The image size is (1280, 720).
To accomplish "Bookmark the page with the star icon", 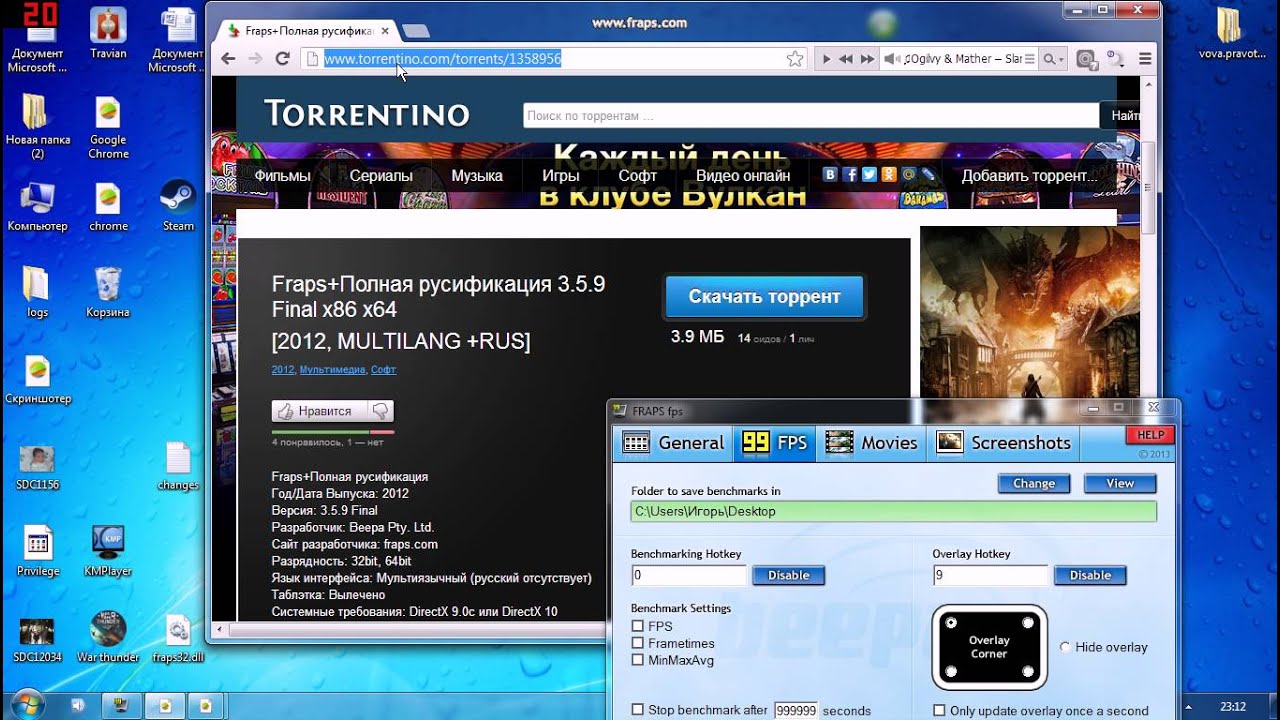I will (795, 59).
